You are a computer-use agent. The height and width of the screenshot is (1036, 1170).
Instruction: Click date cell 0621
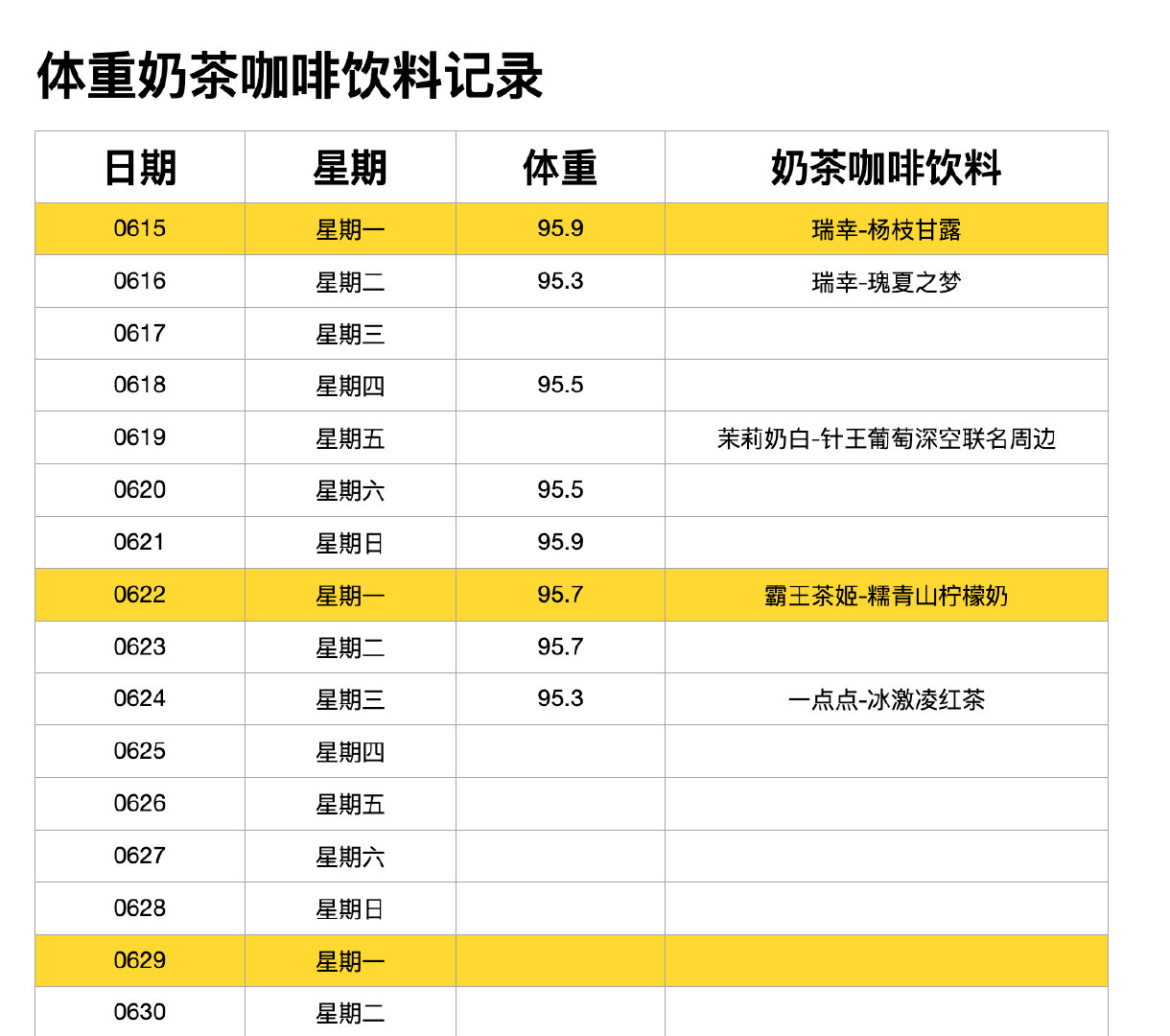[140, 543]
